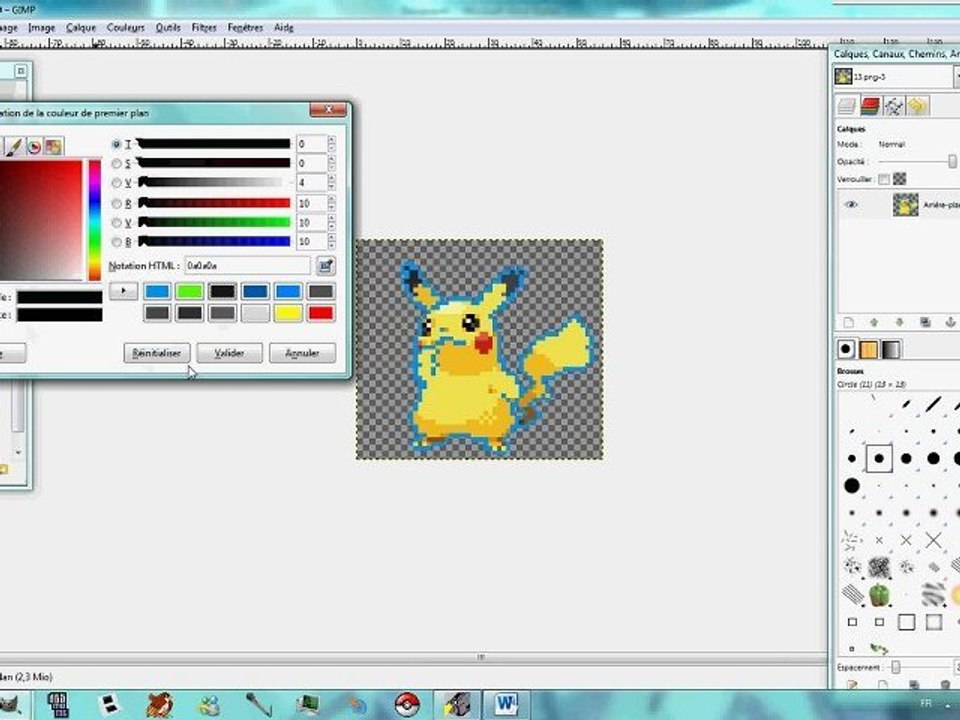Viewport: 960px width, 720px height.
Task: Open the Brushes tab icon
Action: [x=846, y=349]
